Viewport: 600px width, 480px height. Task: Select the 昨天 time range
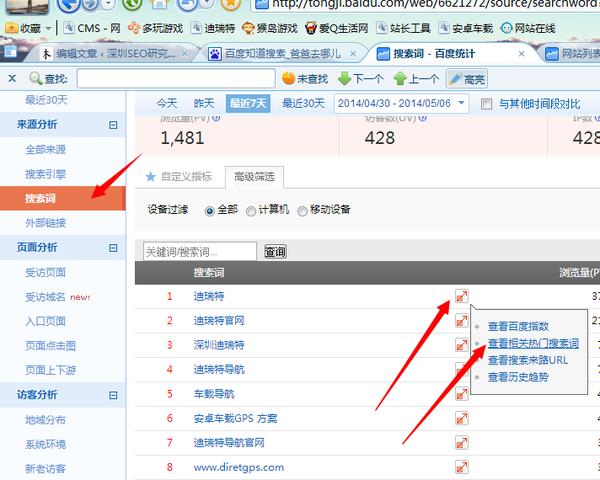pyautogui.click(x=204, y=103)
